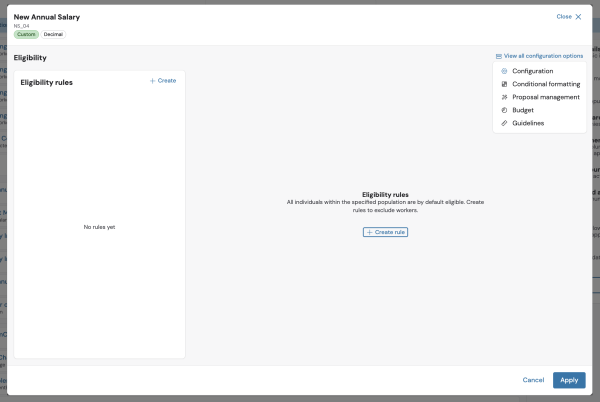600x402 pixels.
Task: Click the Conditional formatting icon
Action: point(504,84)
